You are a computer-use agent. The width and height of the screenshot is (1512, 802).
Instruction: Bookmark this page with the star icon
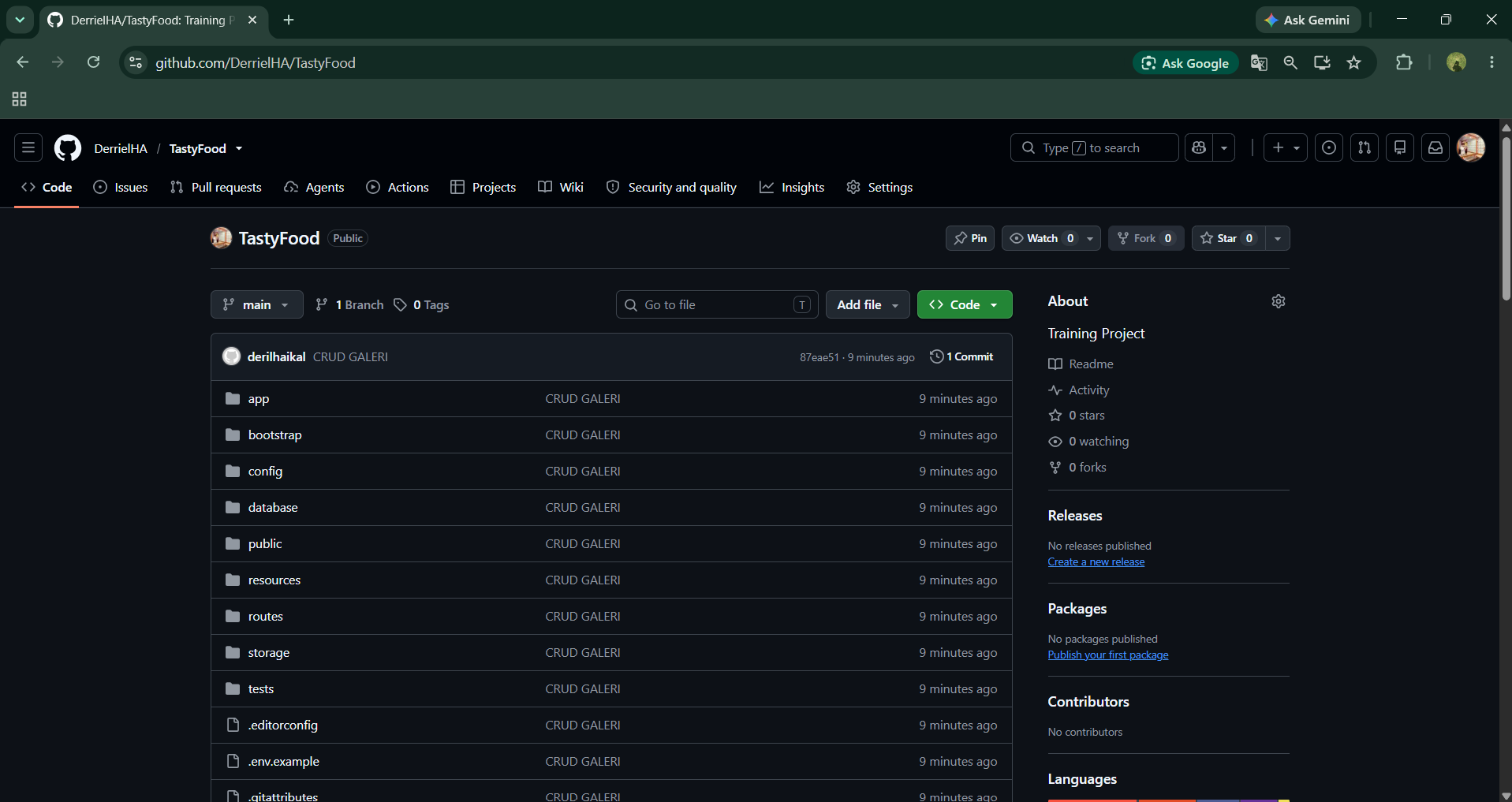pos(1353,63)
